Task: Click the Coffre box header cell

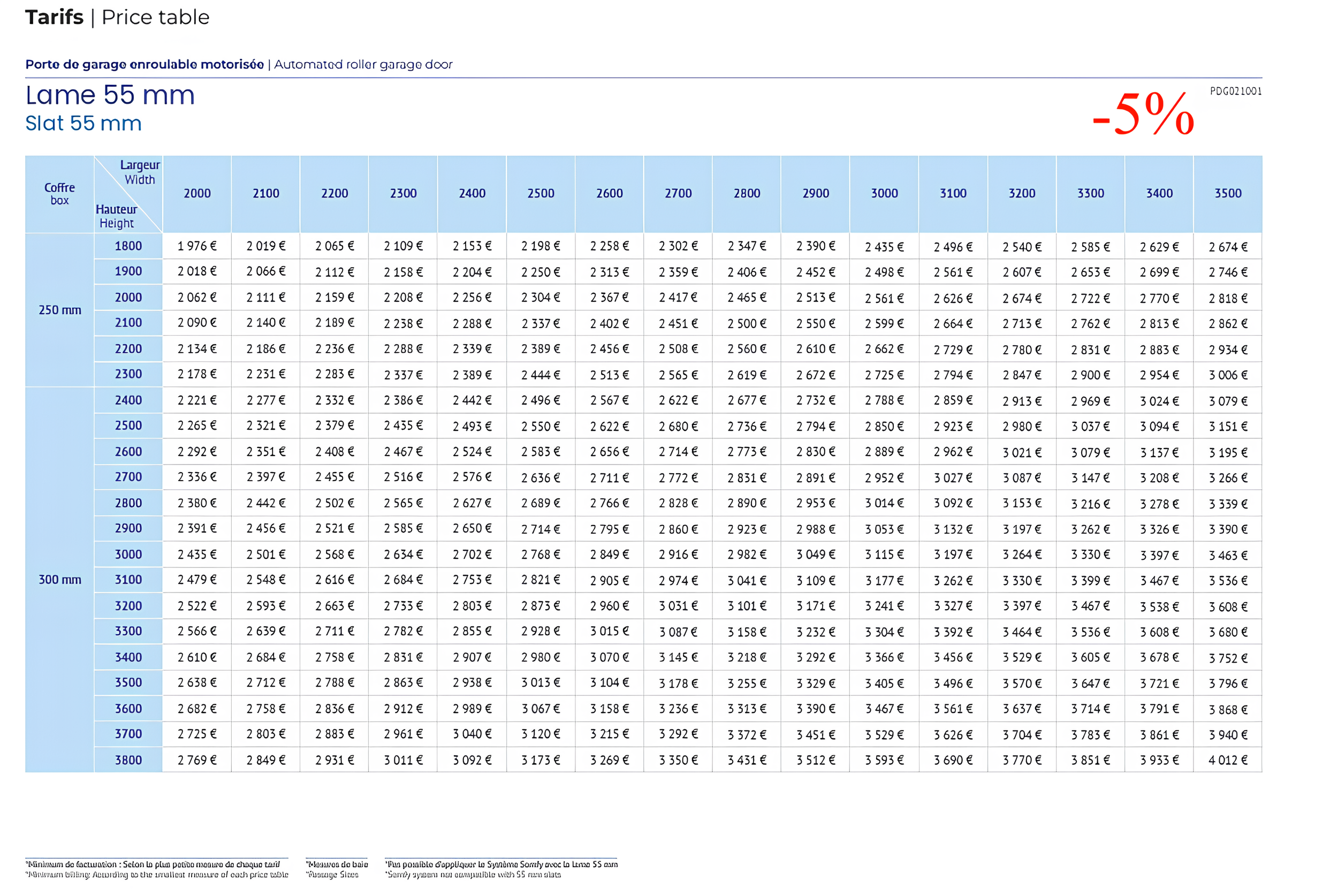Action: [59, 193]
